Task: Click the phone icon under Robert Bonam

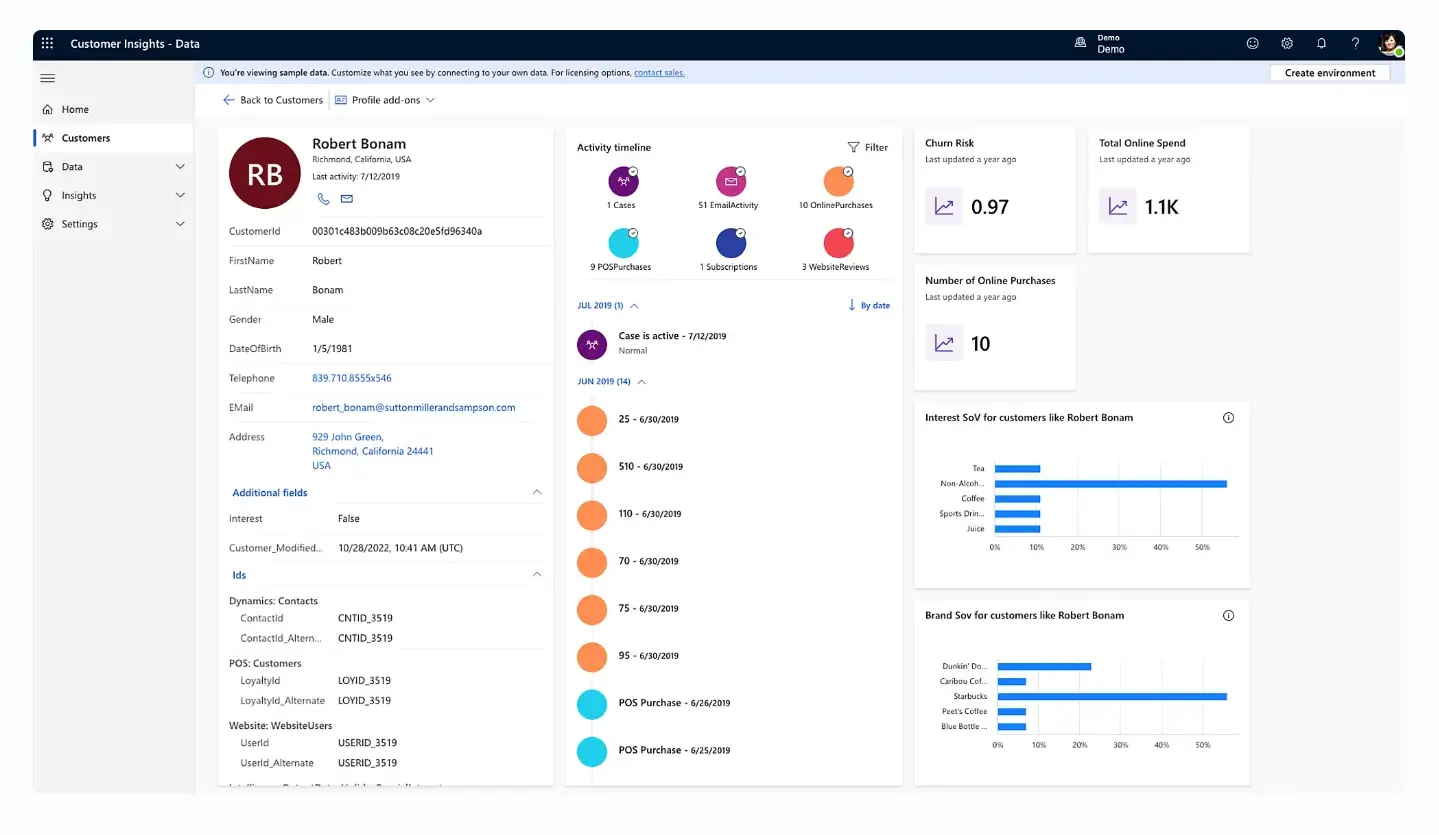Action: coord(323,199)
